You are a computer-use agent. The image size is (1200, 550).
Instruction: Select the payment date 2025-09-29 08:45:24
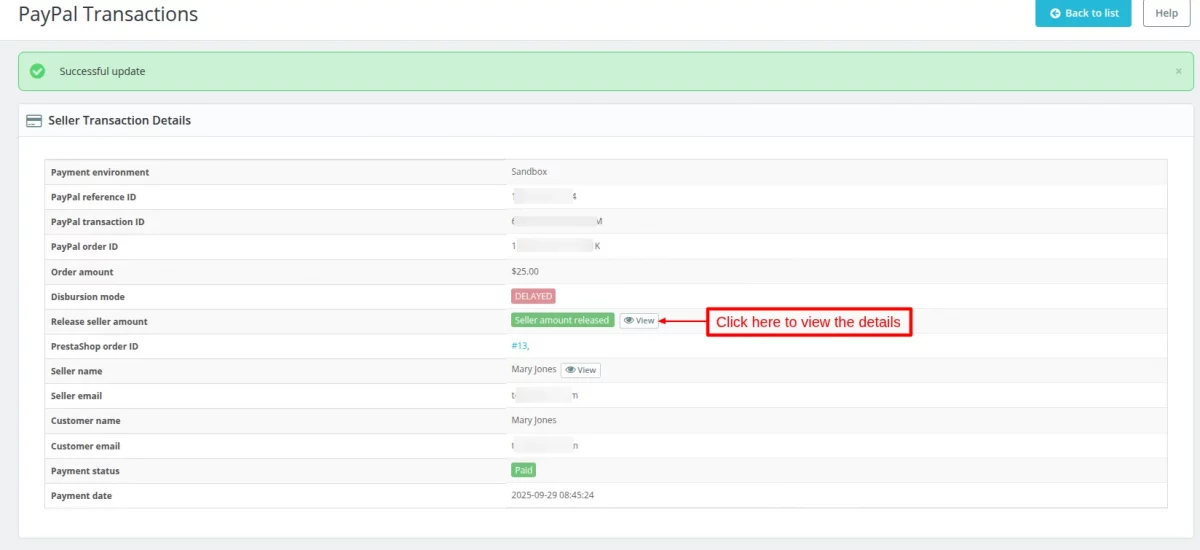[553, 495]
